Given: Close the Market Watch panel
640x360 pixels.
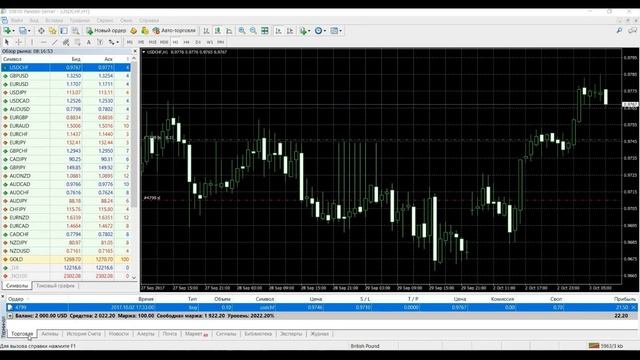Looking at the screenshot, I should pyautogui.click(x=135, y=51).
